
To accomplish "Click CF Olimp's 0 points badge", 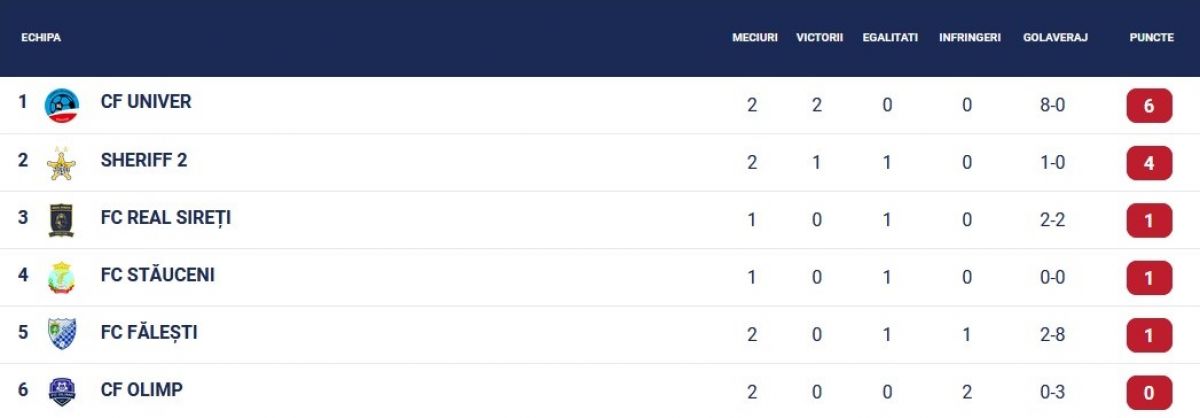I will pos(1149,393).
